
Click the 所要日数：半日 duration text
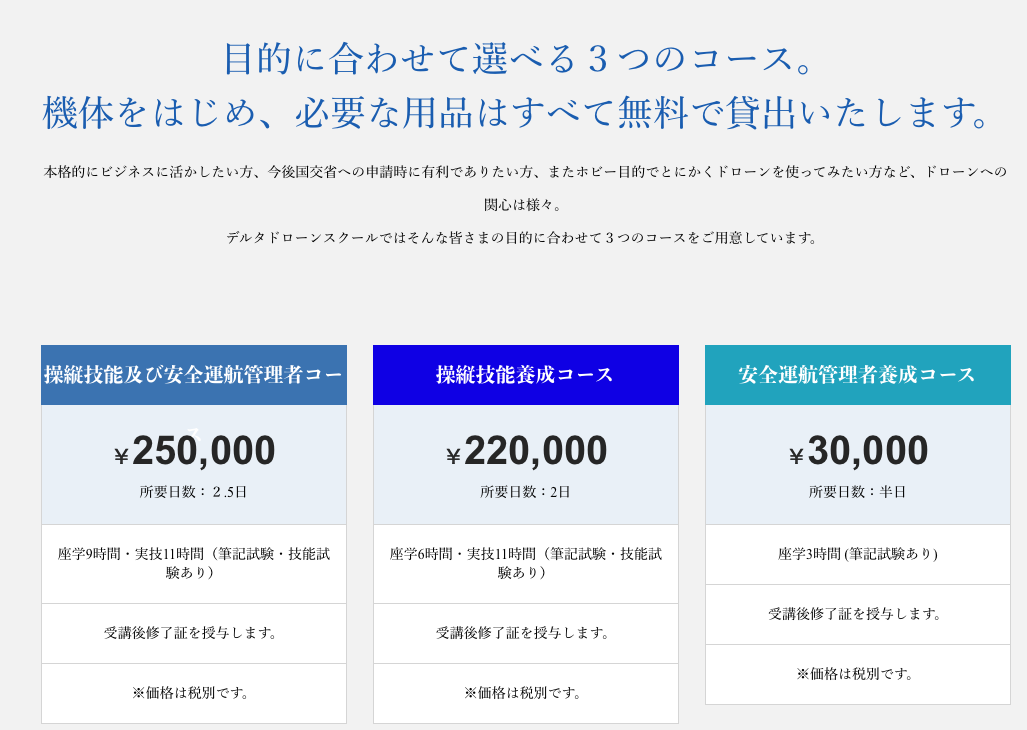[x=857, y=492]
